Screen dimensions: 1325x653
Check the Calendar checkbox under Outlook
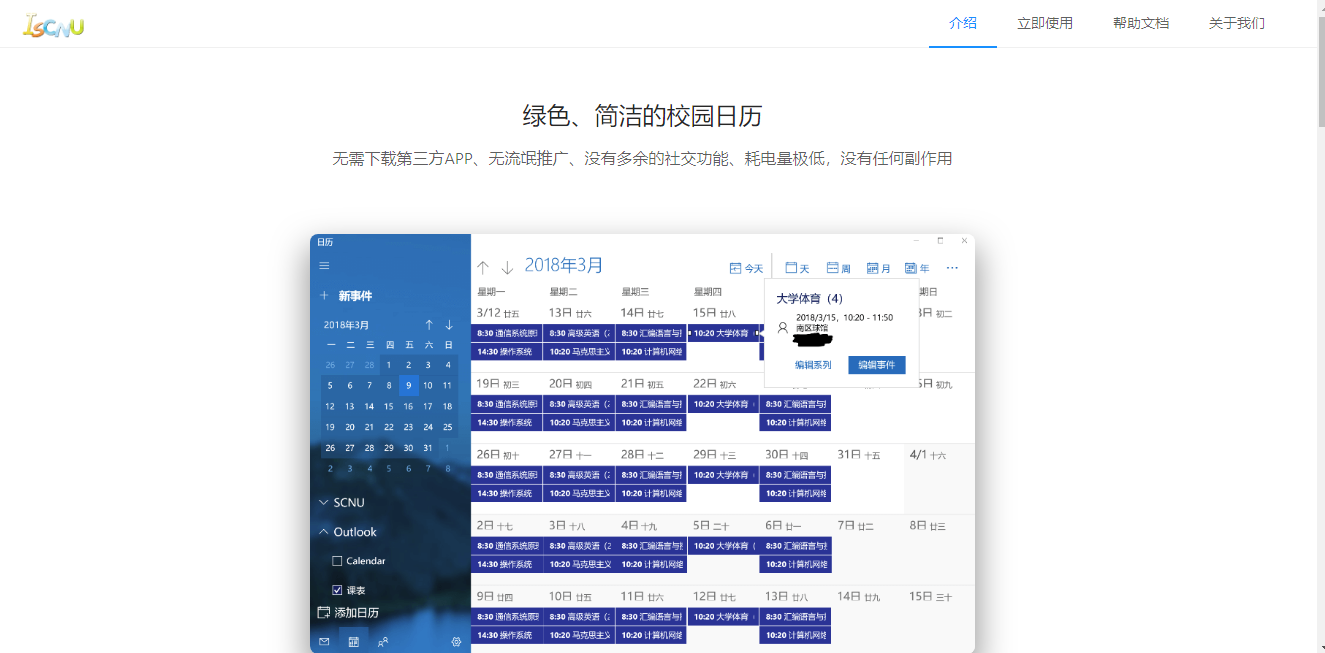pyautogui.click(x=337, y=561)
